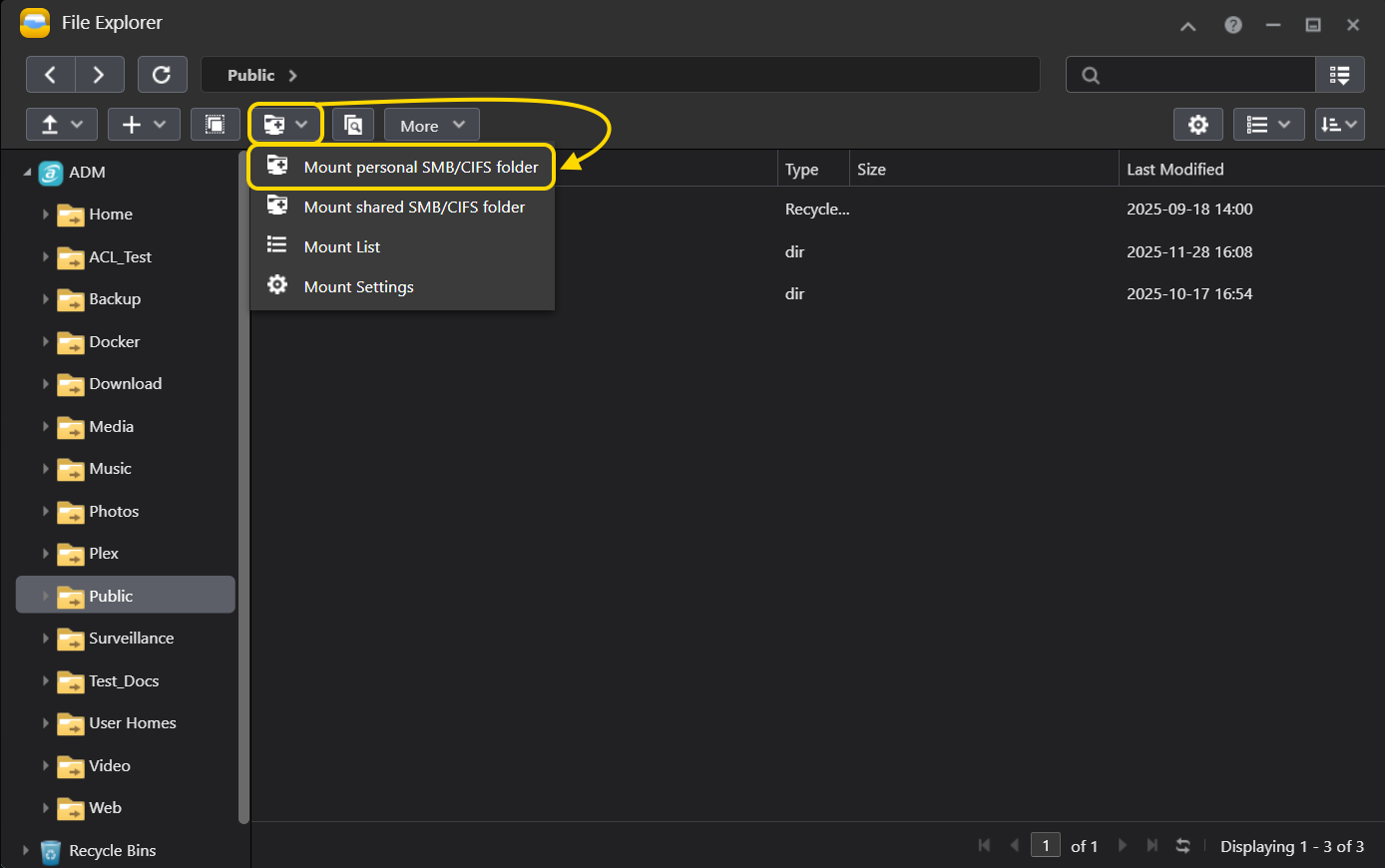
Task: Open the upload dropdown
Action: click(61, 125)
